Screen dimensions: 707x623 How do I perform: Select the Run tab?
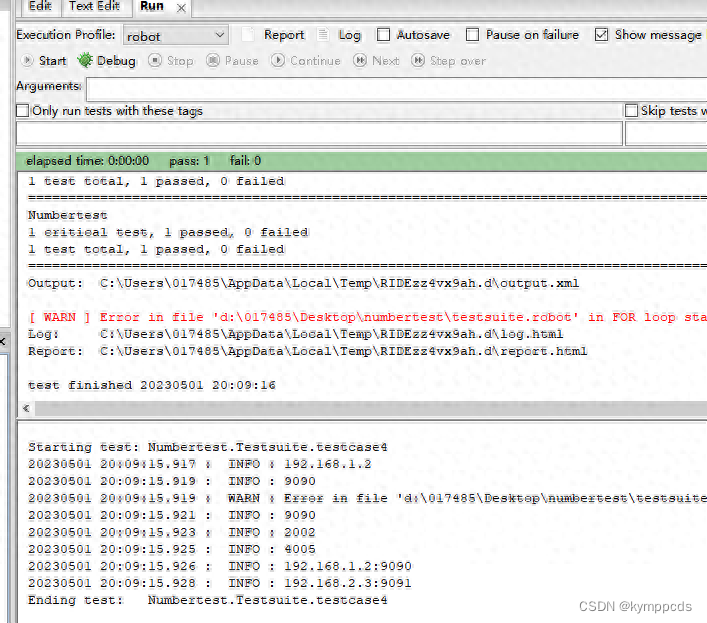point(152,6)
